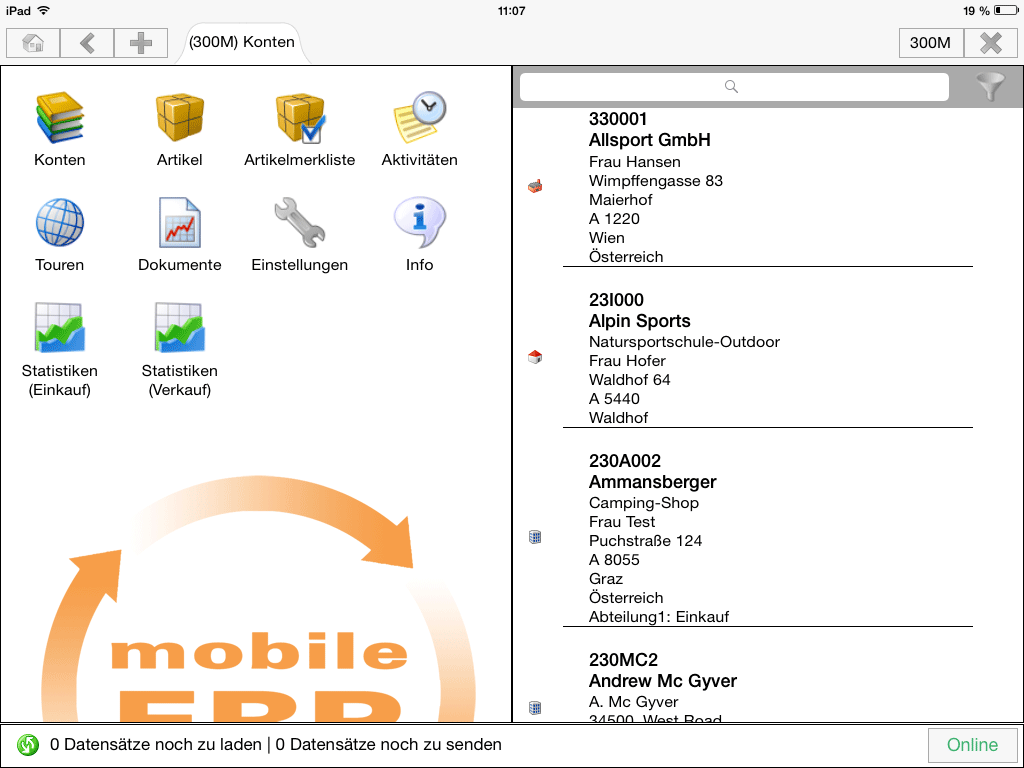This screenshot has height=768, width=1024.
Task: Click address line Wimpffengasse 83
Action: [x=656, y=181]
